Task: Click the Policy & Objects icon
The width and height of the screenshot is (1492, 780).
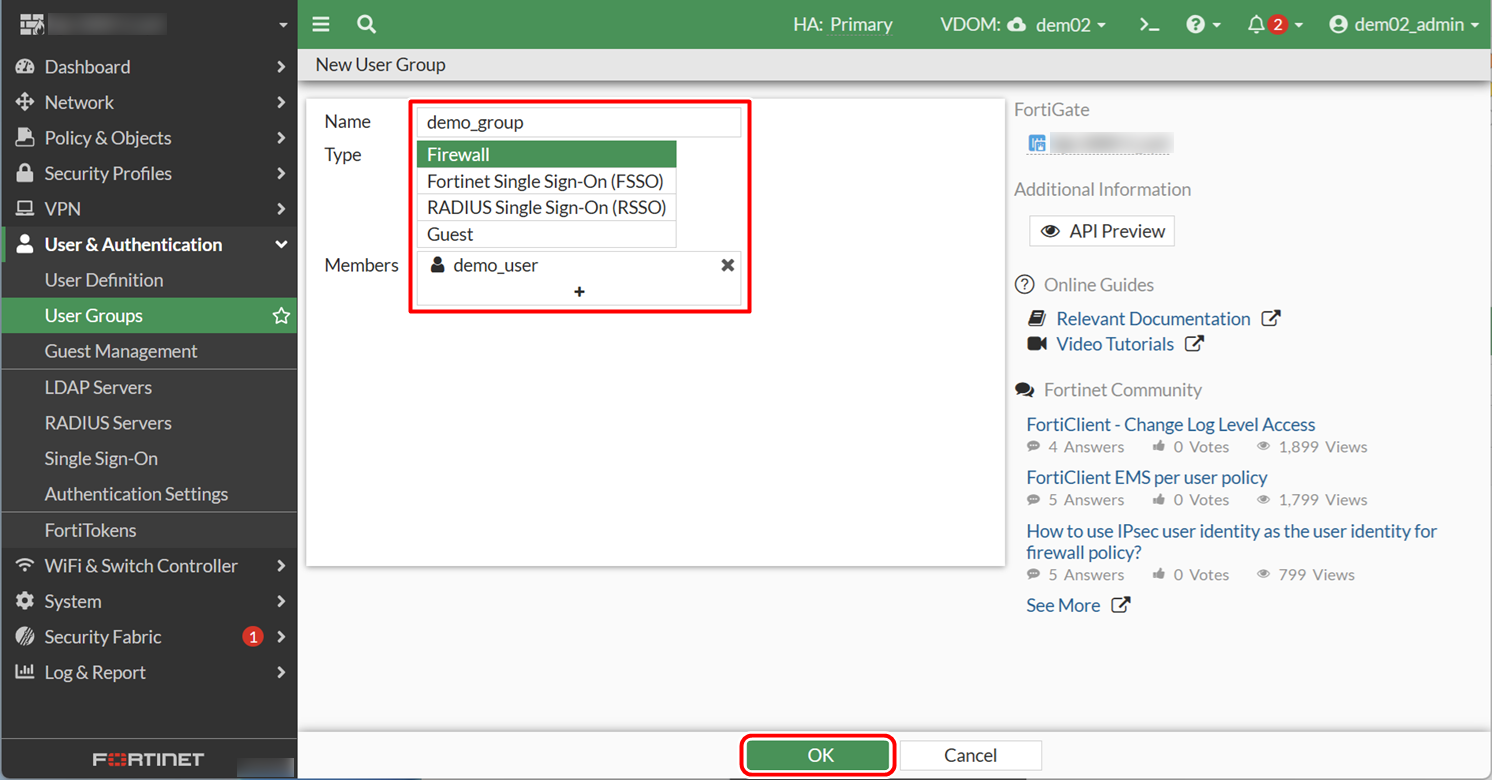Action: pyautogui.click(x=25, y=138)
